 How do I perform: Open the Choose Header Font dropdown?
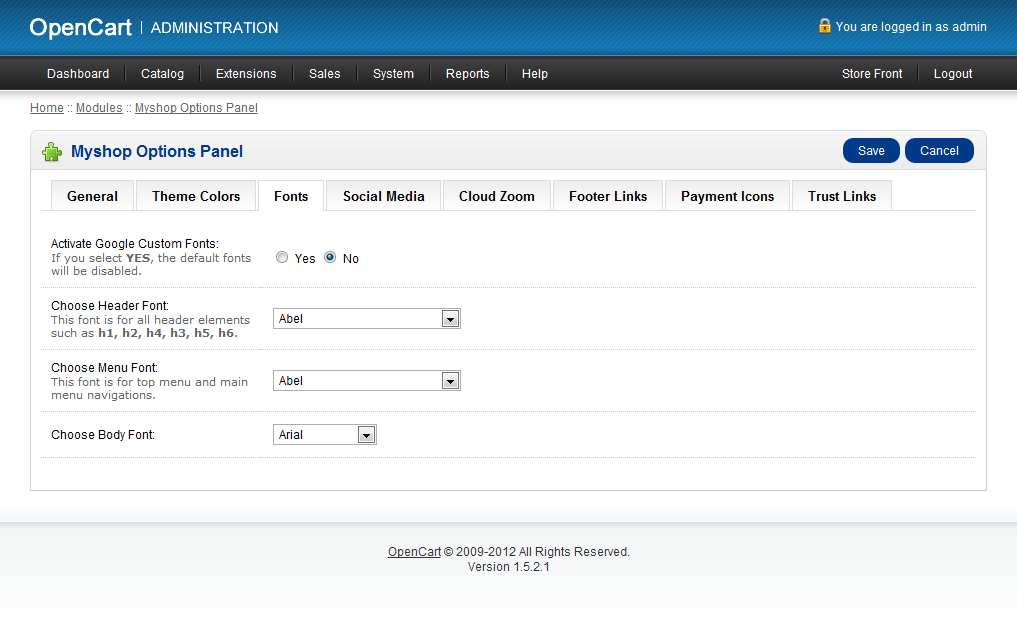click(366, 319)
